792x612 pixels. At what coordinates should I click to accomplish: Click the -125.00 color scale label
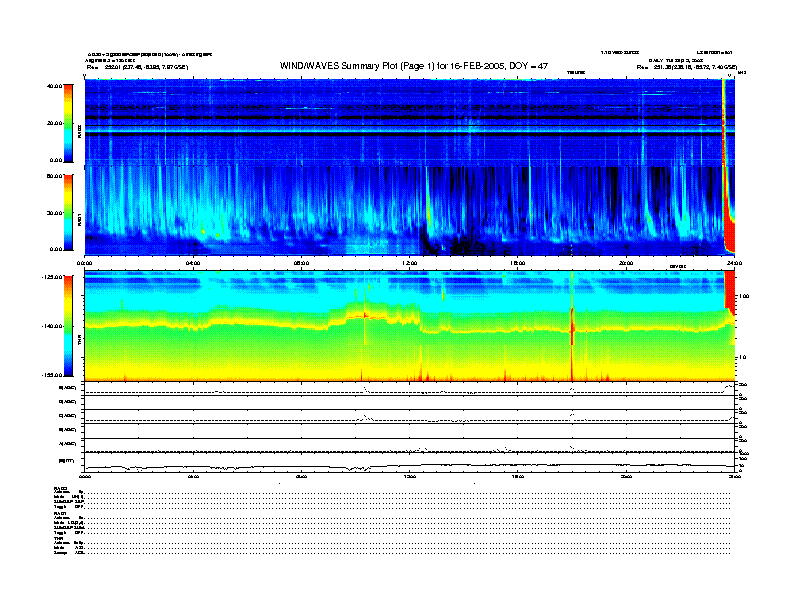[x=53, y=277]
